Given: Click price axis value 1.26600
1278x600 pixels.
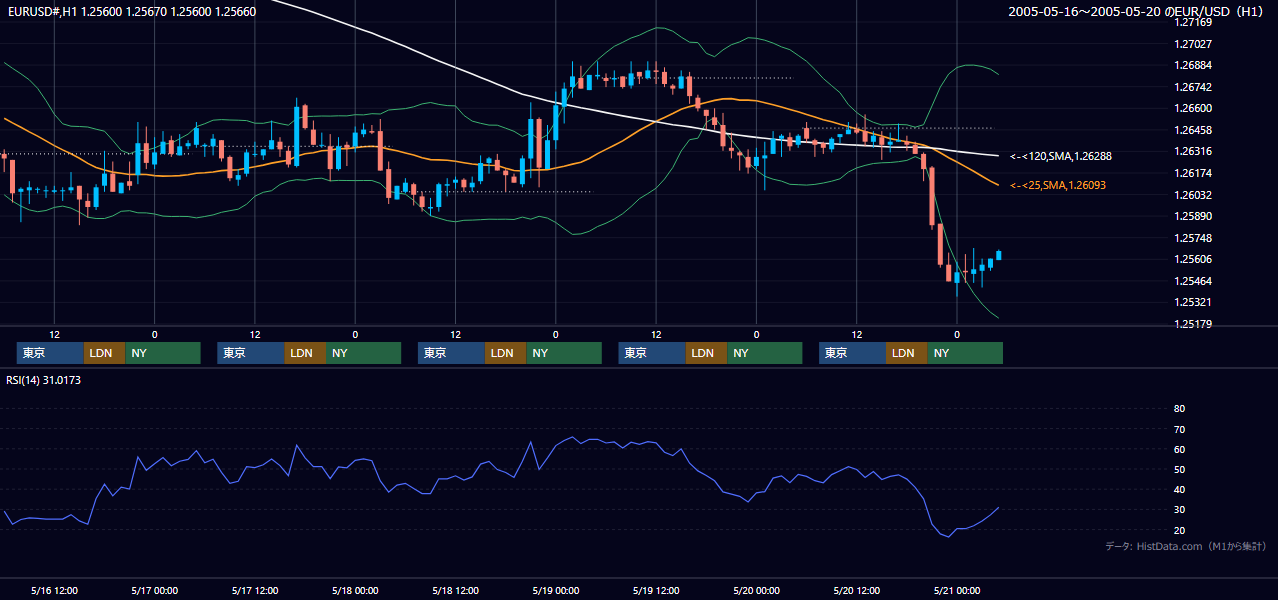Looking at the screenshot, I should tap(1193, 108).
